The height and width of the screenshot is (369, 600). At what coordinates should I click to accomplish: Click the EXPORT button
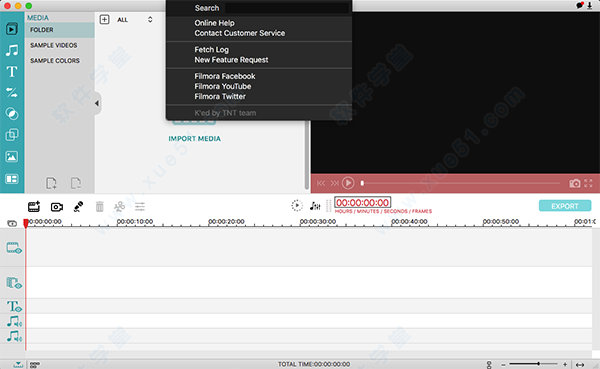(565, 206)
